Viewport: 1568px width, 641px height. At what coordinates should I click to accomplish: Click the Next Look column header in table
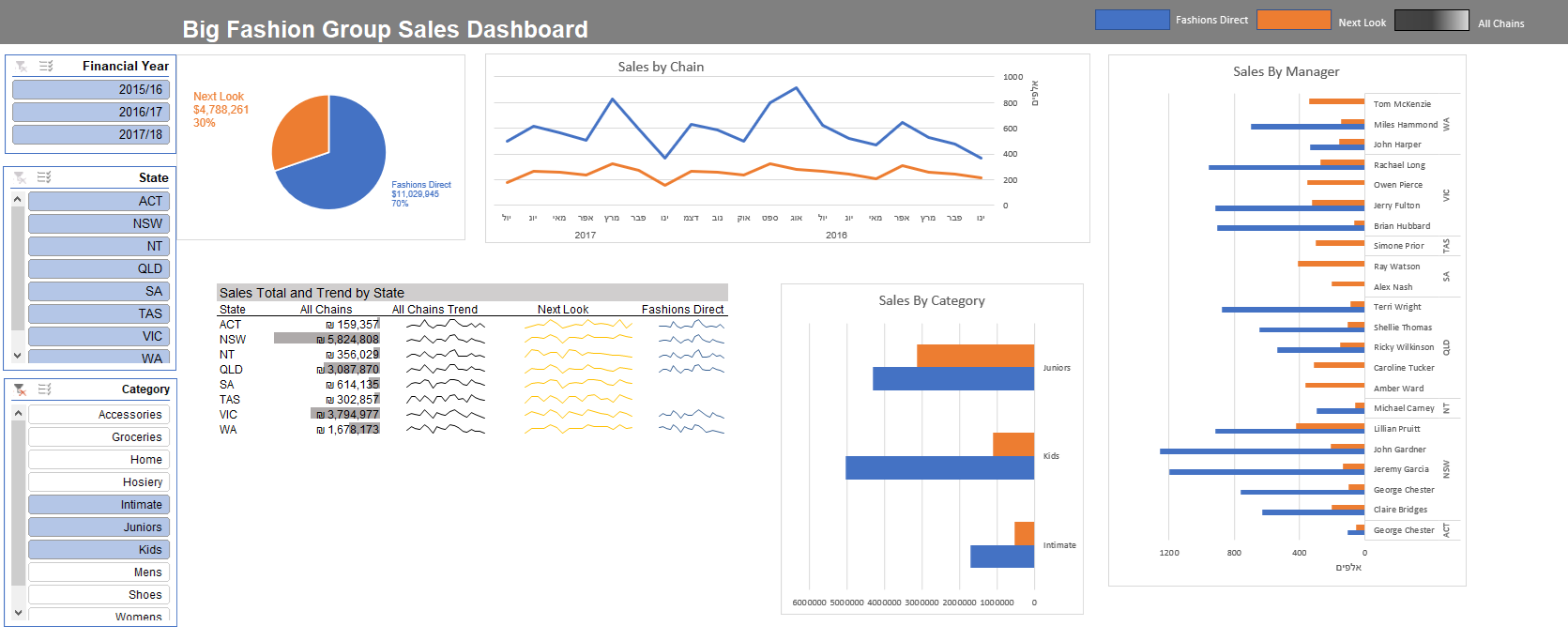[x=563, y=310]
